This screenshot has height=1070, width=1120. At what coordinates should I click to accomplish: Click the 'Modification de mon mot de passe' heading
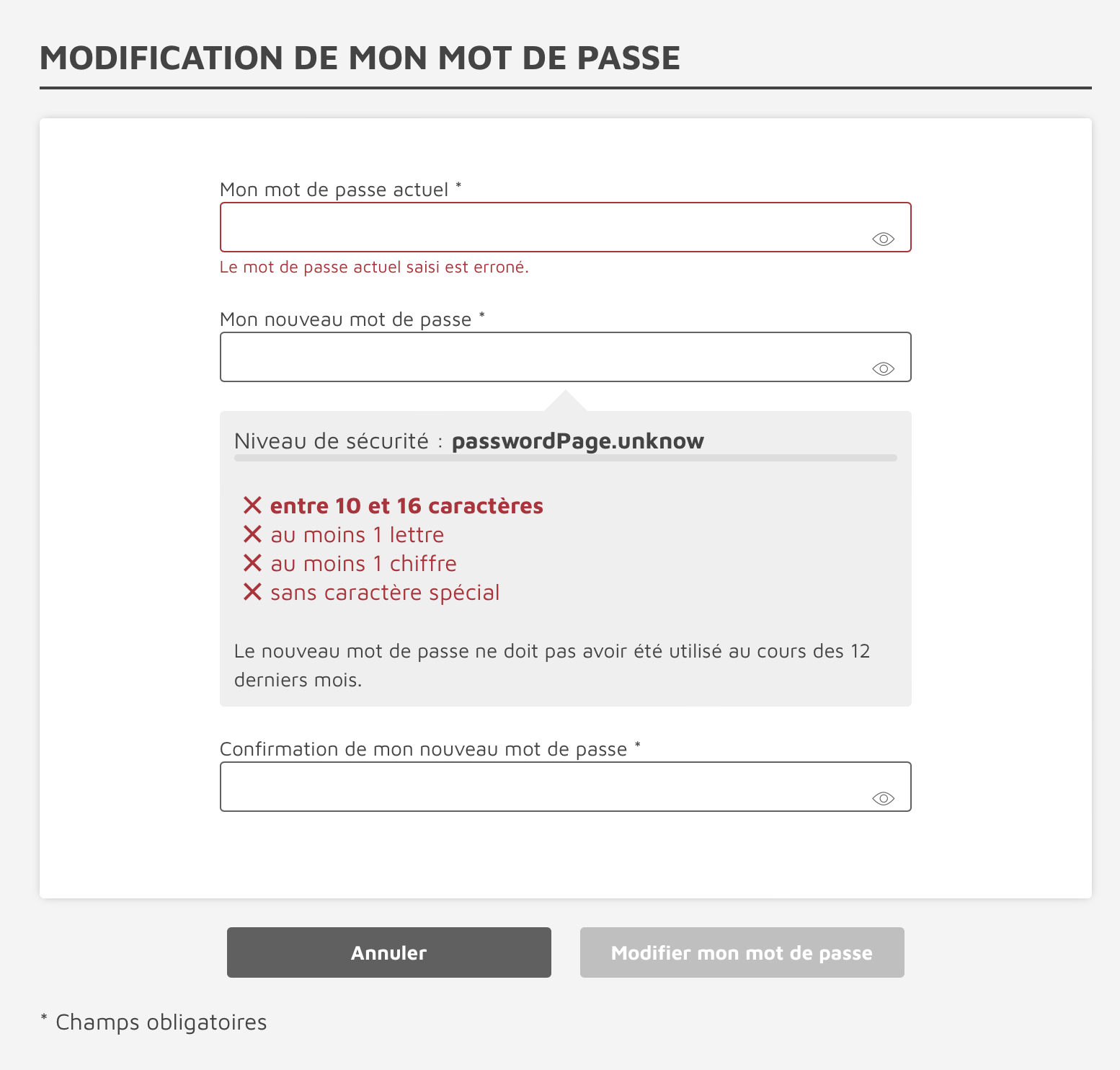[x=360, y=58]
